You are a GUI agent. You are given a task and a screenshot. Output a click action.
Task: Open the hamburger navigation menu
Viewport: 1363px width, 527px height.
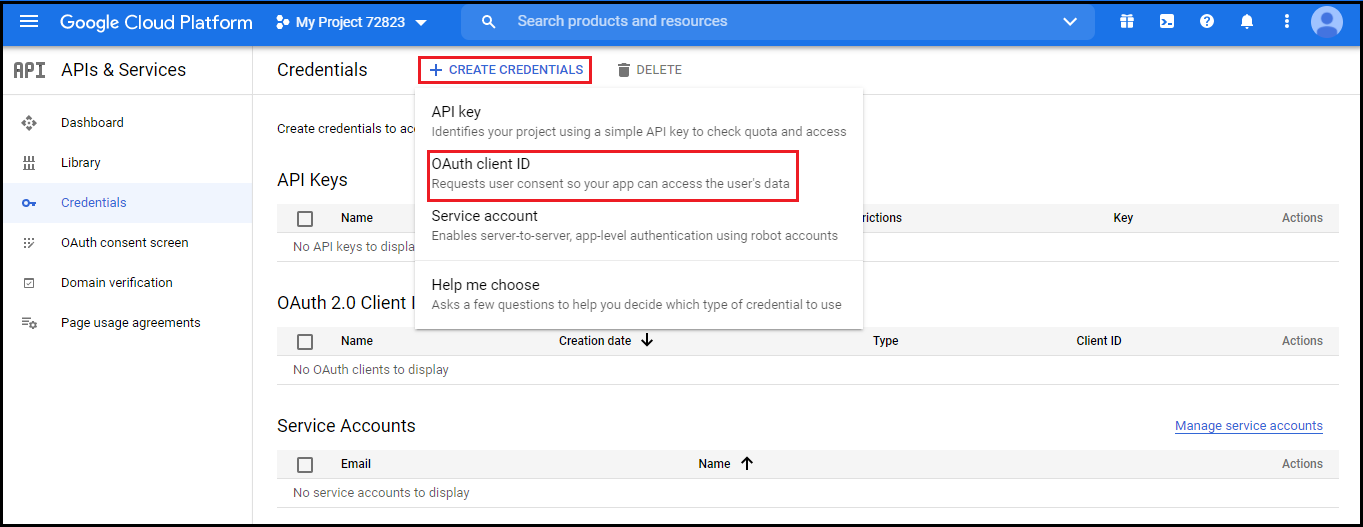(x=29, y=22)
